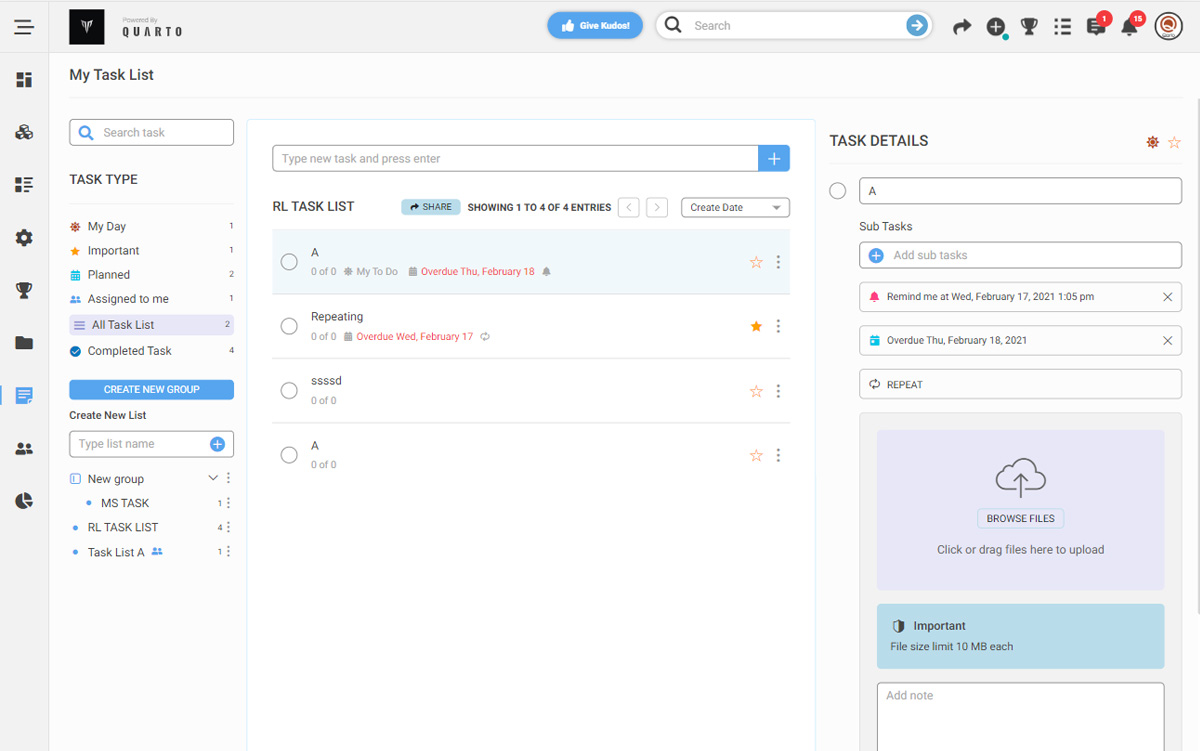This screenshot has height=751, width=1200.
Task: Open options menu for first task A
Action: [778, 262]
